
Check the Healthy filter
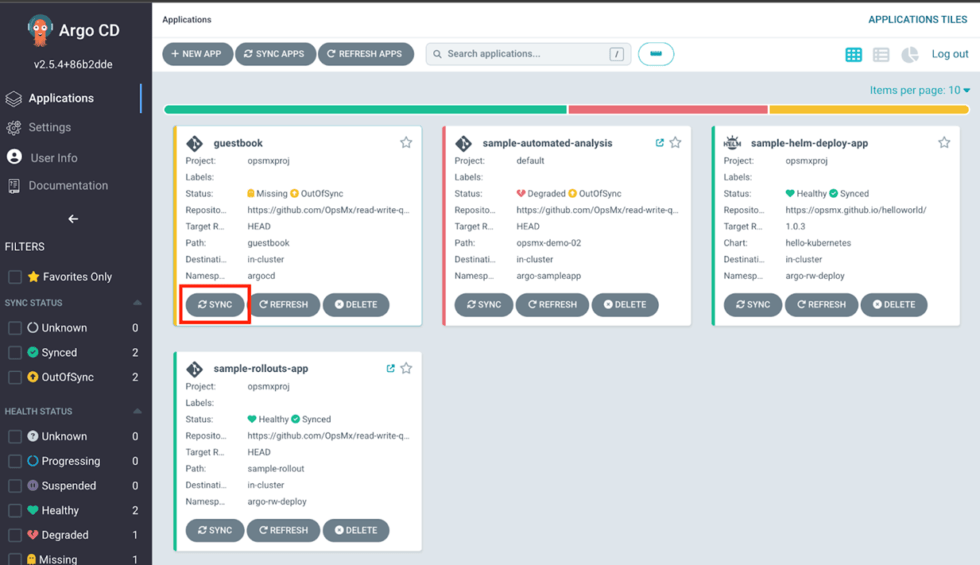click(x=15, y=510)
